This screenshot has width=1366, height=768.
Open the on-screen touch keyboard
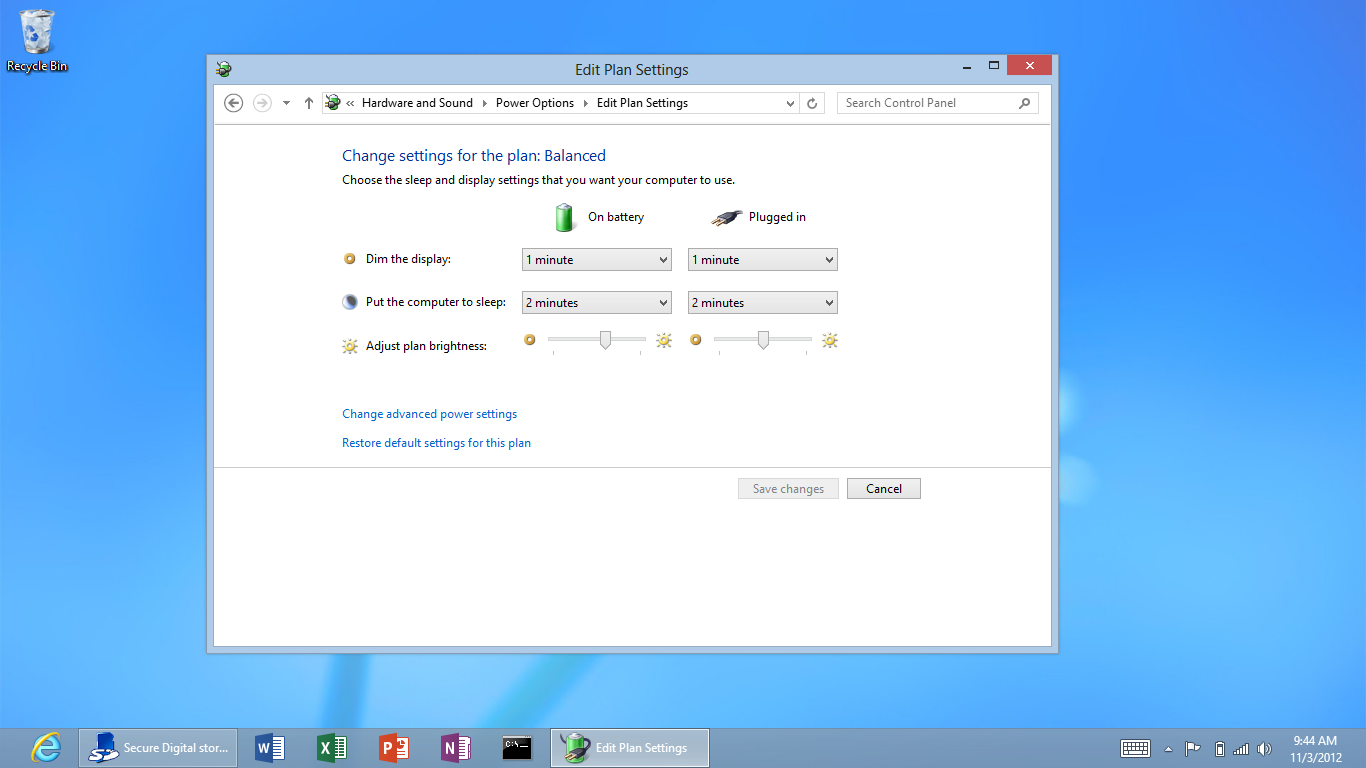(x=1135, y=748)
